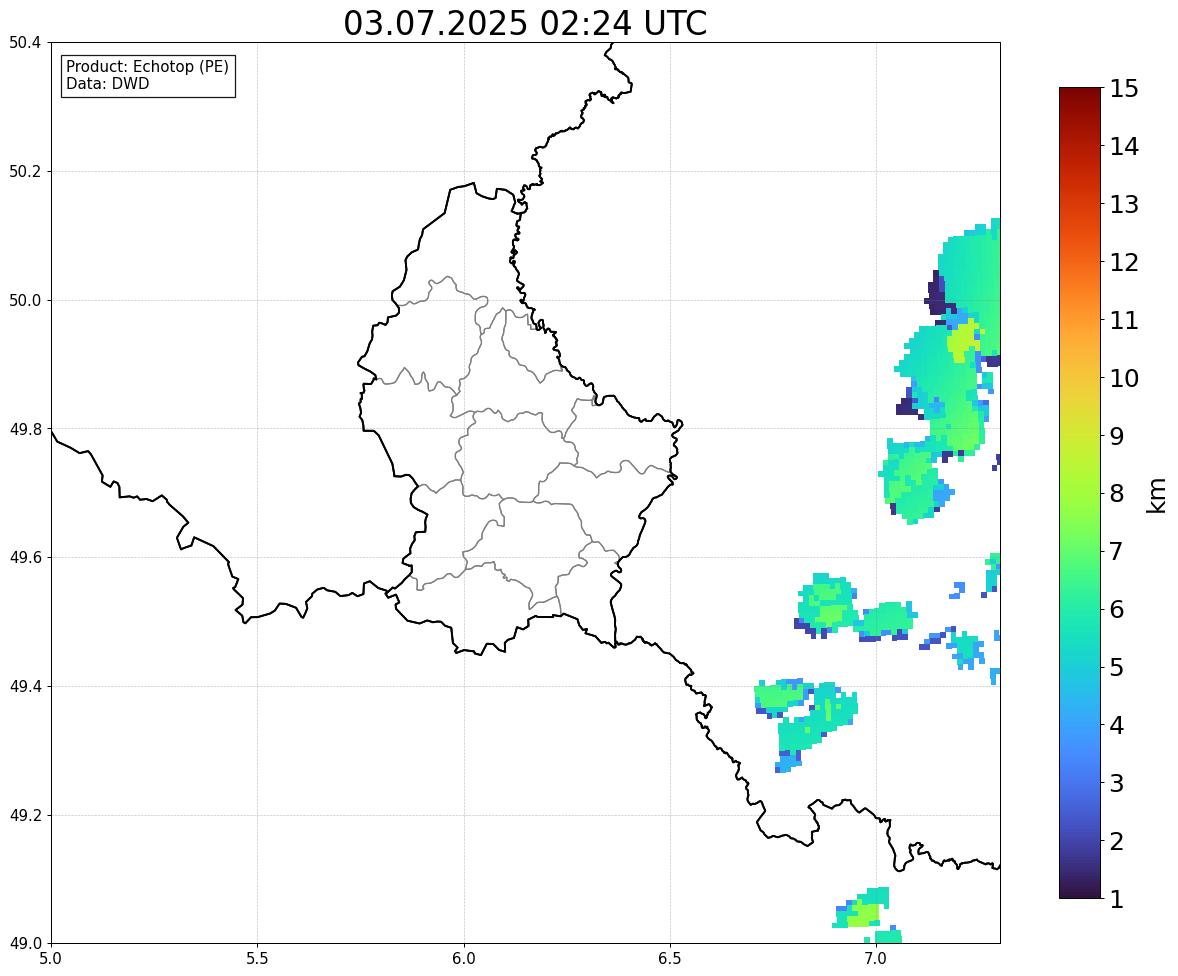This screenshot has width=1178, height=976.
Task: Click the longitude tick label '6.0'
Action: pos(464,959)
